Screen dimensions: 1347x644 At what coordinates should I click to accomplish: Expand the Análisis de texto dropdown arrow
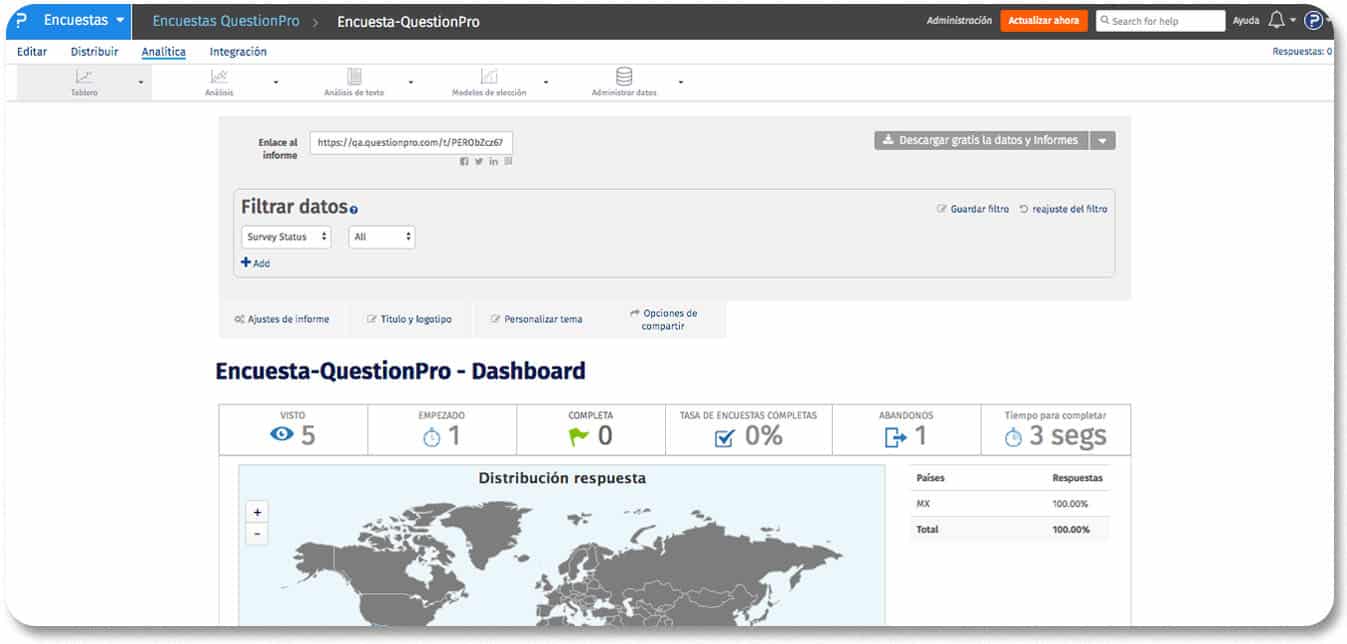411,82
